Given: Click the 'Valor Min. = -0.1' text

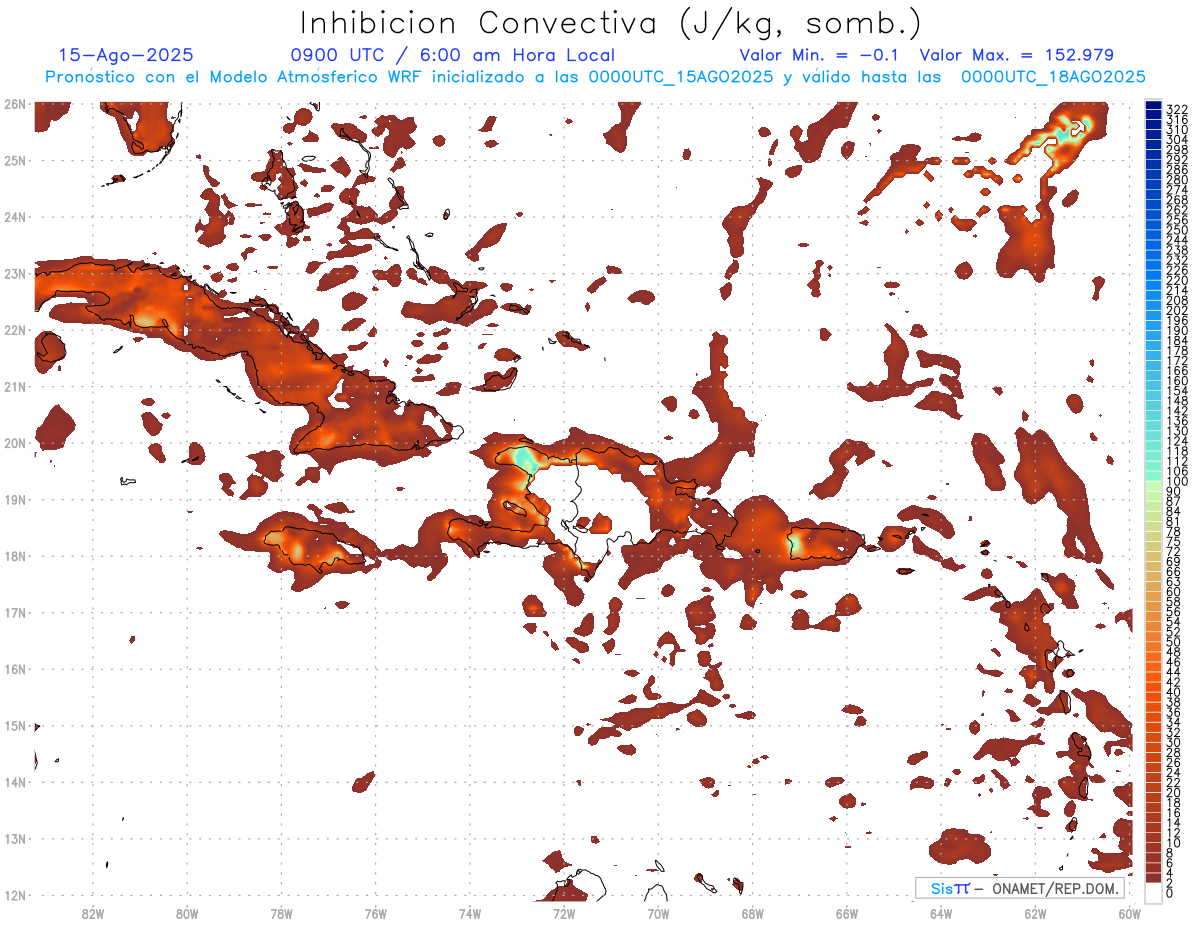Looking at the screenshot, I should (820, 55).
